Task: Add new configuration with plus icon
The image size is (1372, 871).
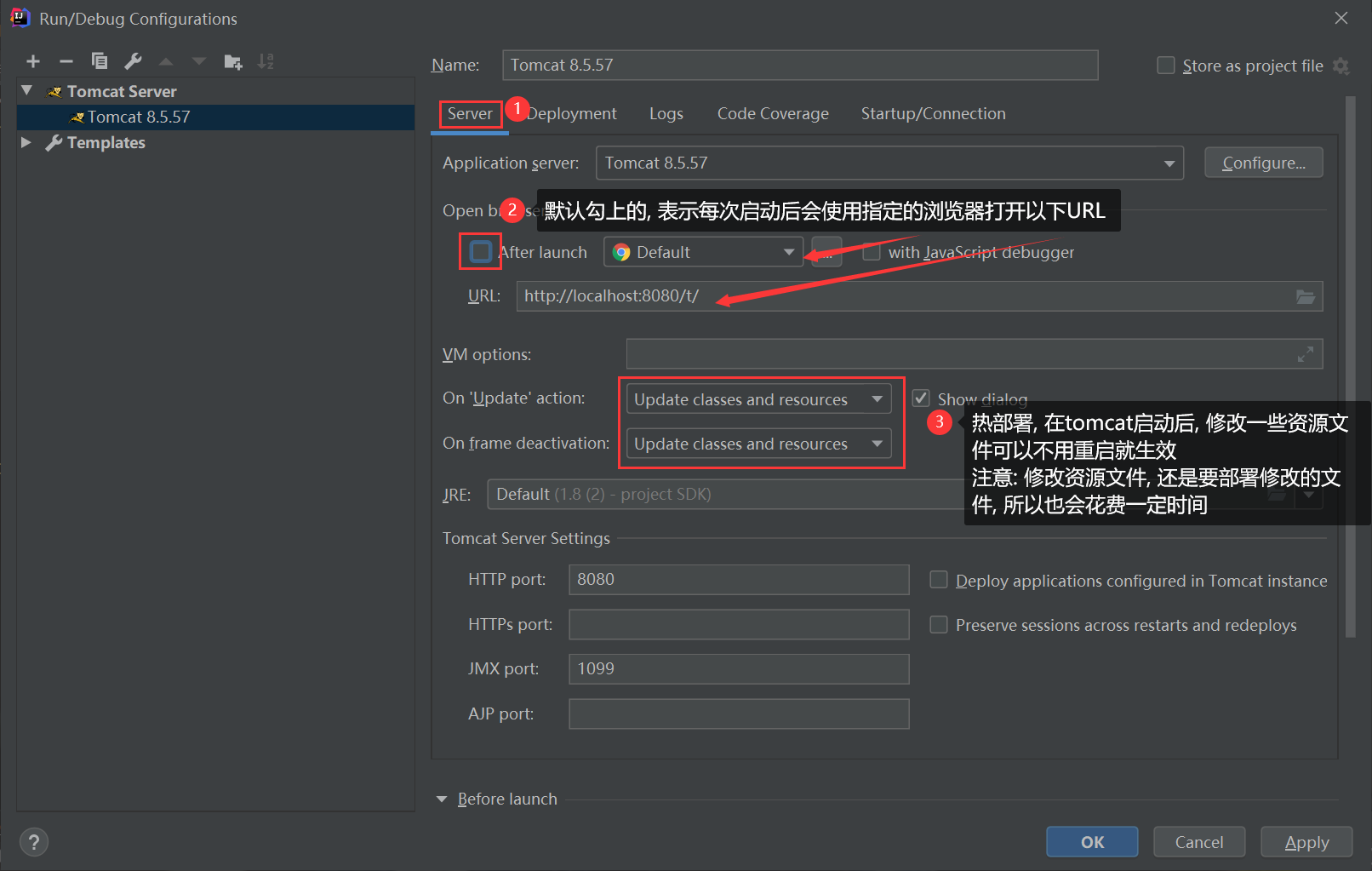Action: click(x=33, y=61)
